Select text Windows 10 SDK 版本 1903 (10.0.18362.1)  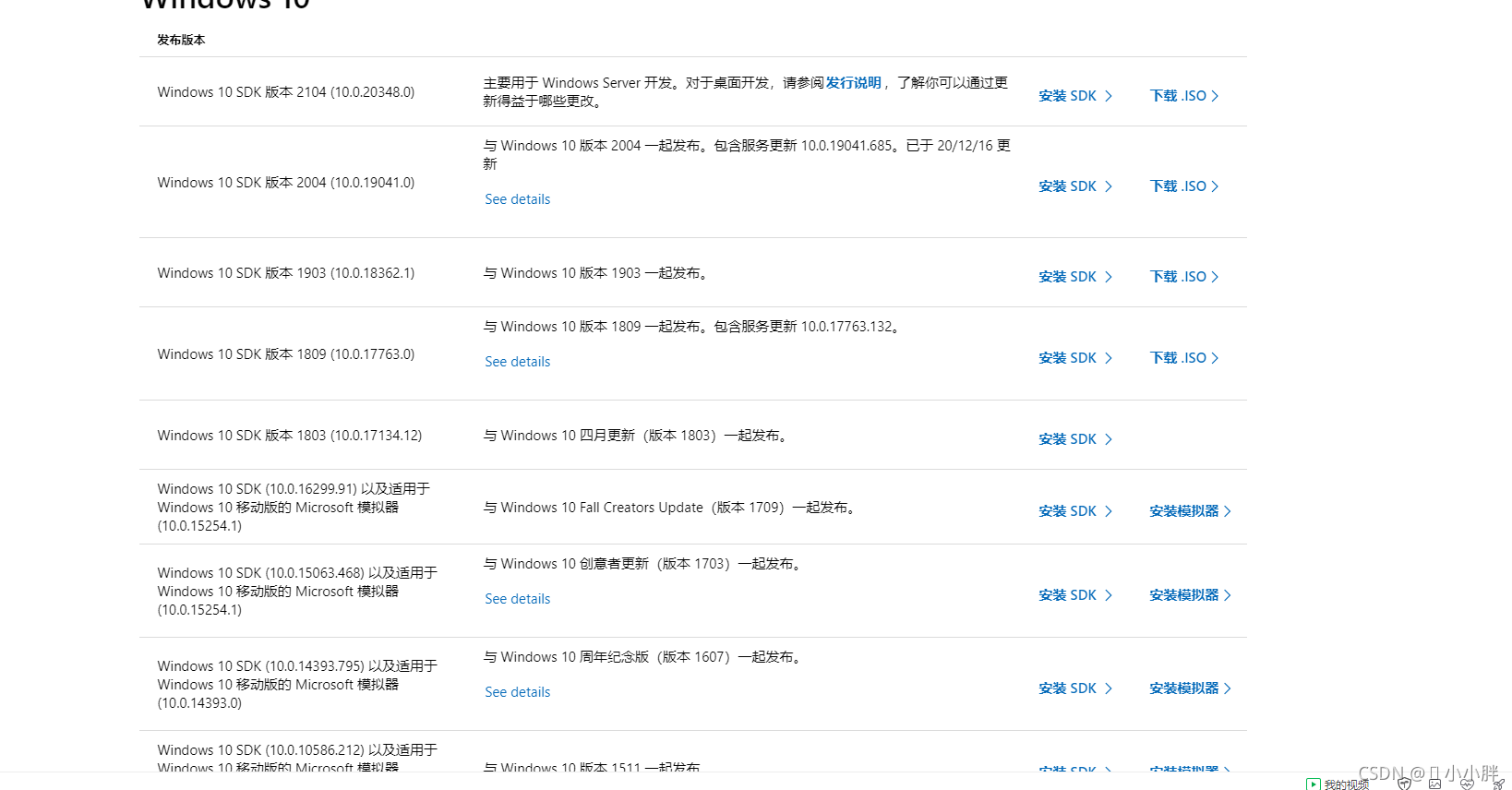[286, 273]
